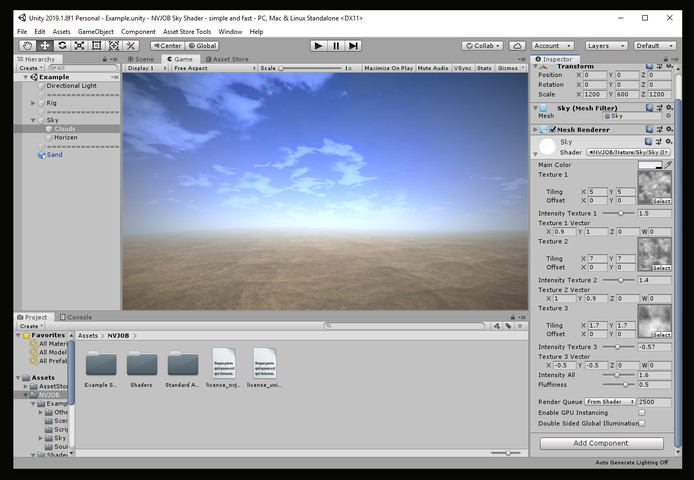Viewport: 694px width, 480px height.
Task: Click the Play button
Action: click(318, 46)
